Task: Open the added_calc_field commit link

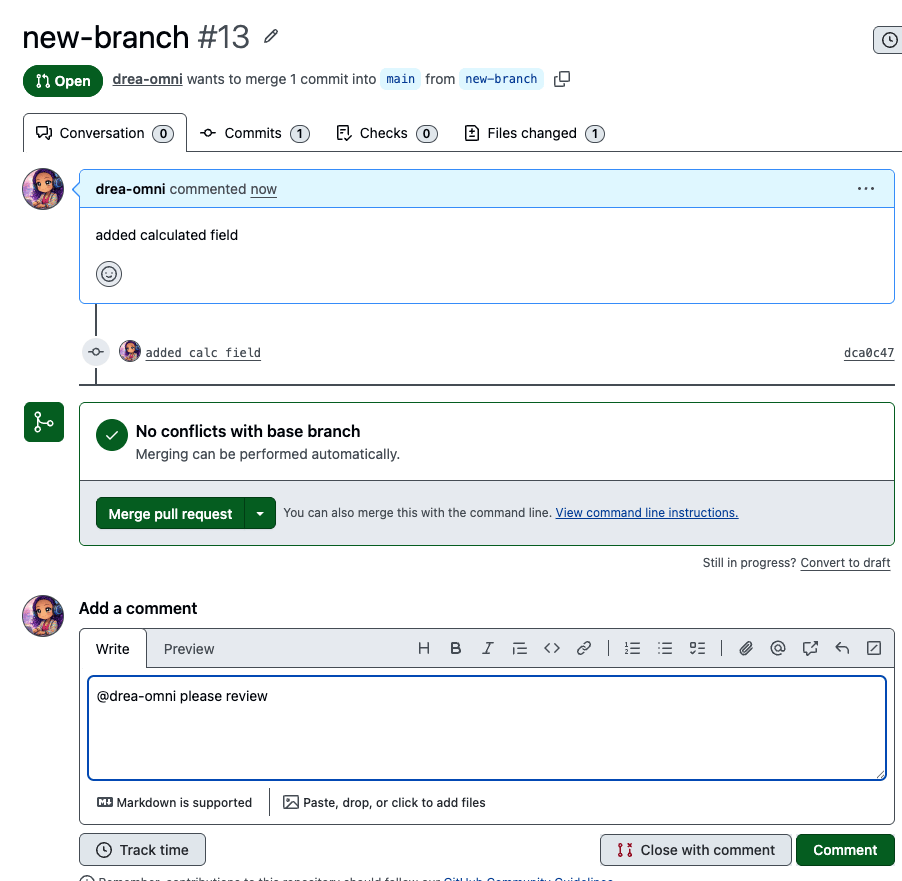Action: click(x=203, y=352)
